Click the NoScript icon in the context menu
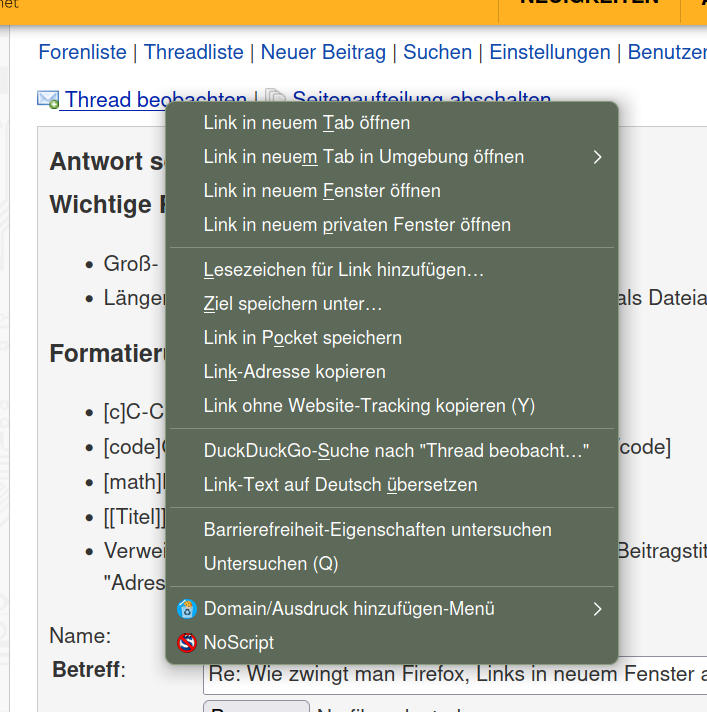 187,643
